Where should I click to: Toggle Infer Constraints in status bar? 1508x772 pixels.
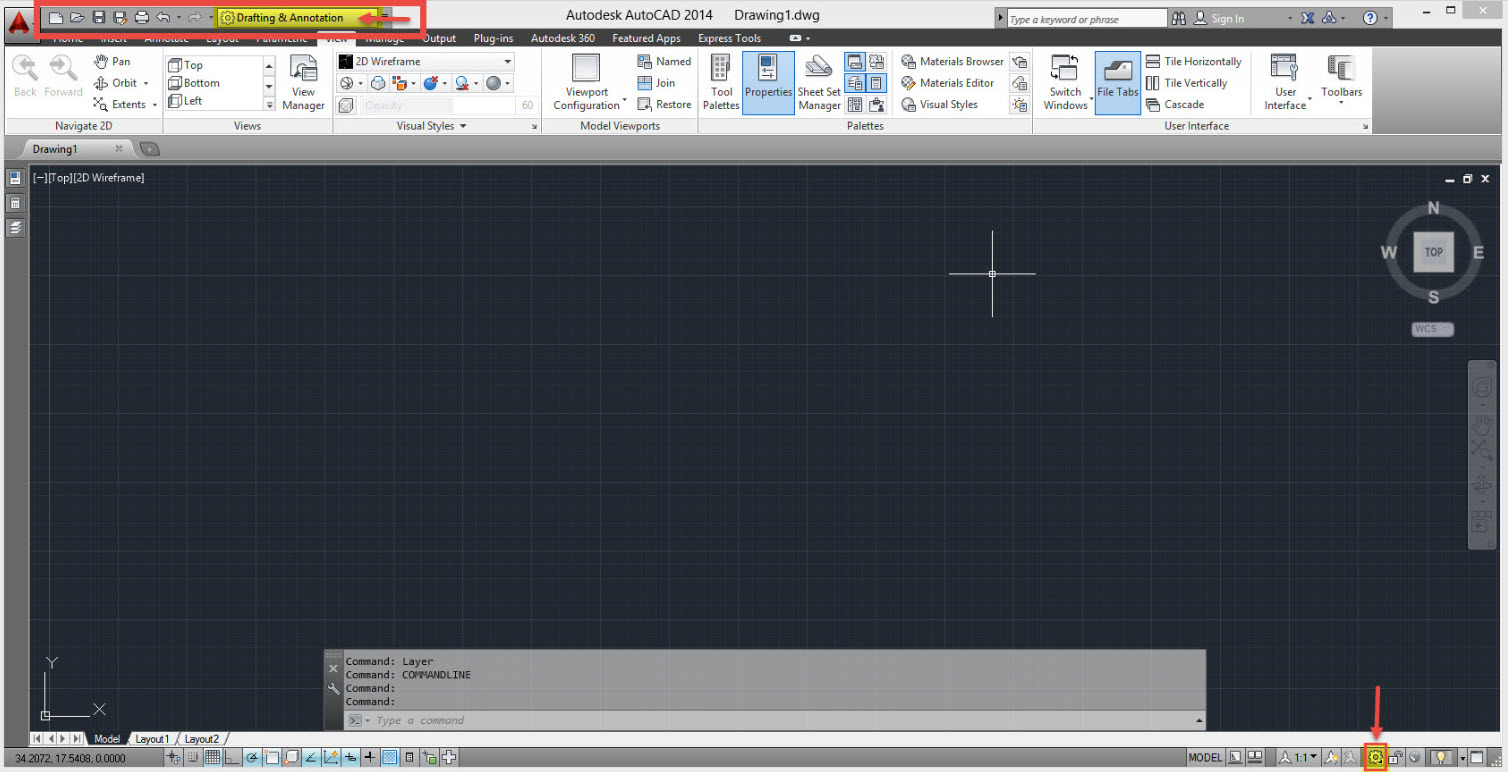tap(174, 758)
